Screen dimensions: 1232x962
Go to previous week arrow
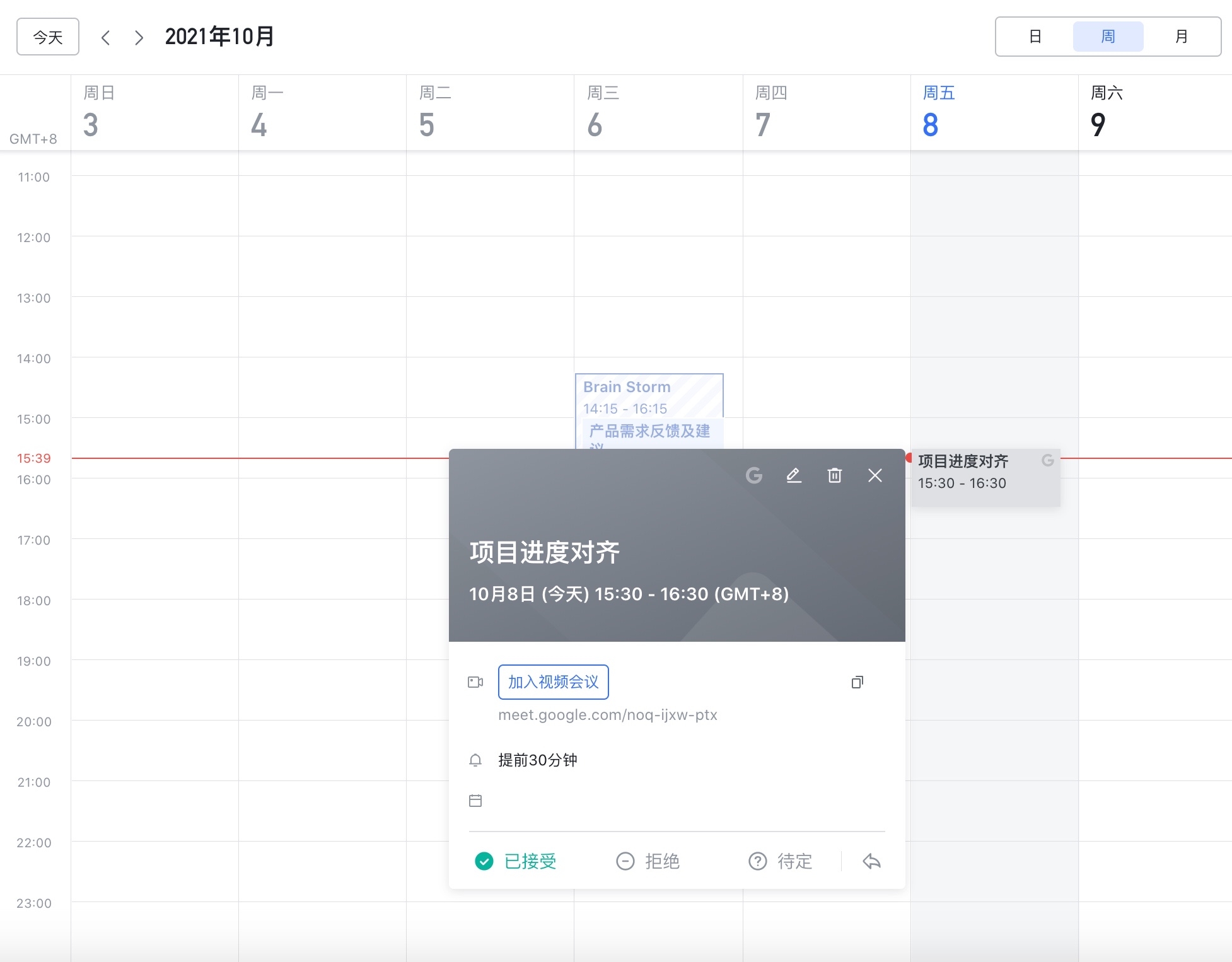point(105,38)
